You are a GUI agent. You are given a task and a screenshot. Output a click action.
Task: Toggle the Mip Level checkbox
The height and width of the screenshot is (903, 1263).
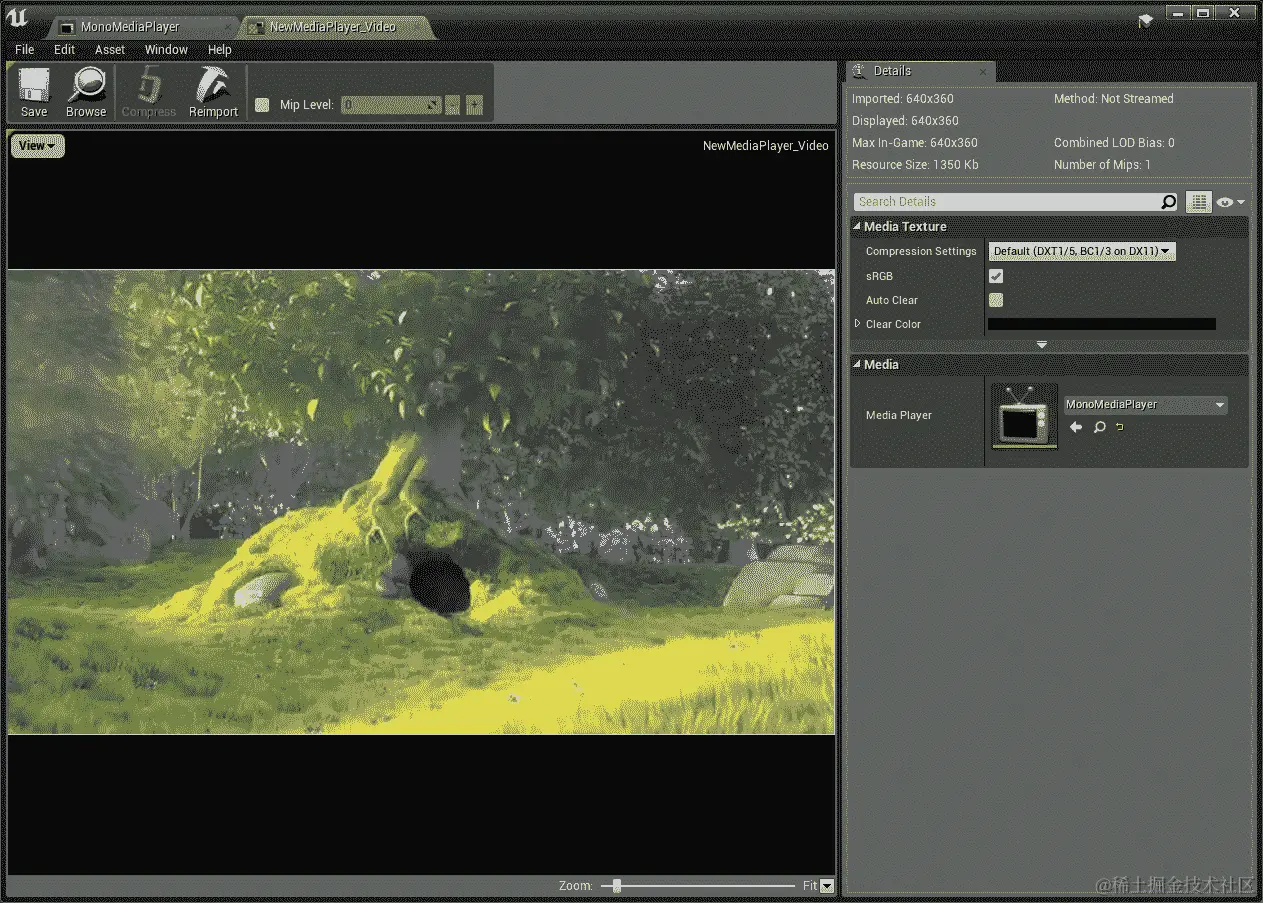(262, 104)
